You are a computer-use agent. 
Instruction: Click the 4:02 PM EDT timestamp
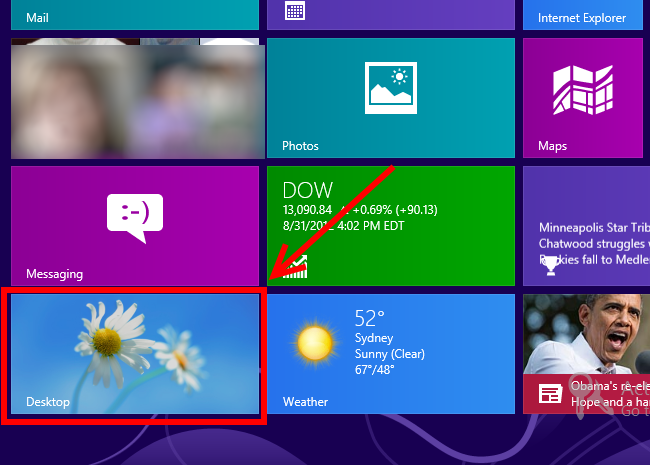[371, 226]
